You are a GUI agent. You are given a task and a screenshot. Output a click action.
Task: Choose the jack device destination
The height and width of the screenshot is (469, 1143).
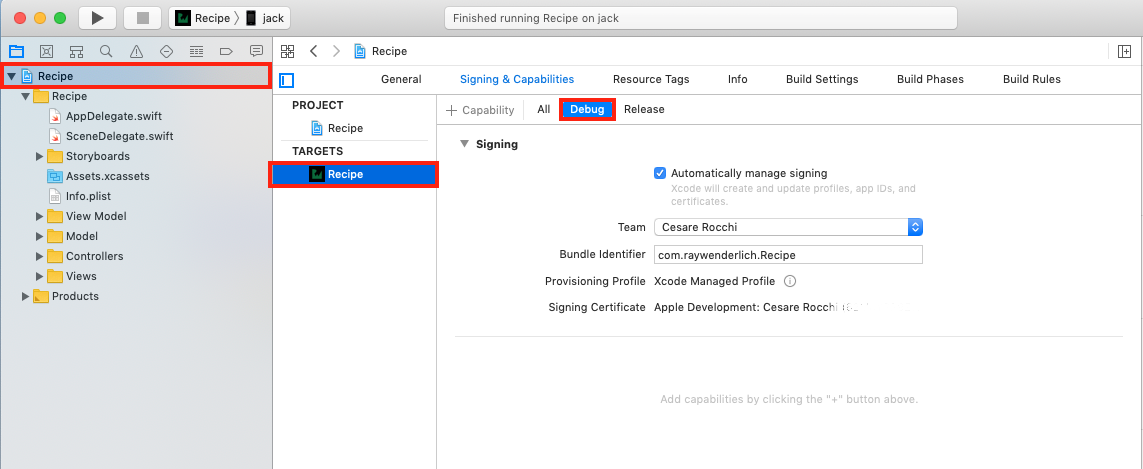click(264, 18)
